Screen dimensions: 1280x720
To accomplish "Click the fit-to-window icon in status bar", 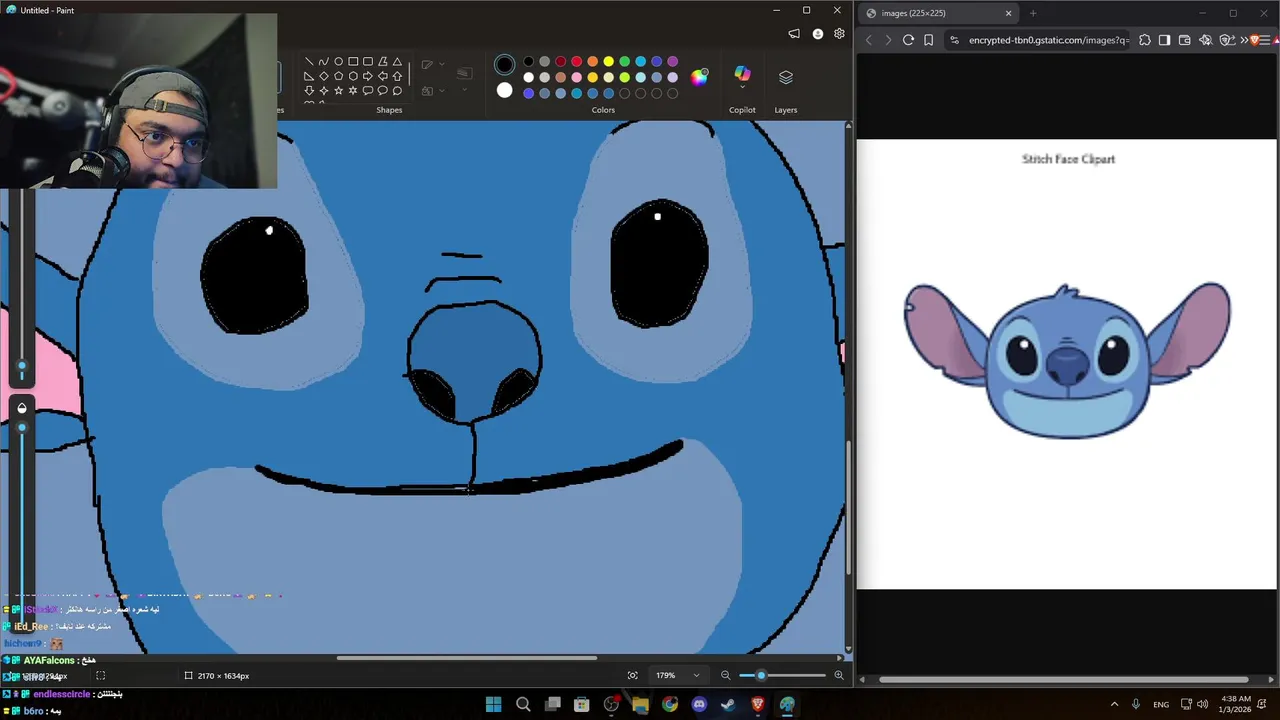I will click(x=632, y=676).
